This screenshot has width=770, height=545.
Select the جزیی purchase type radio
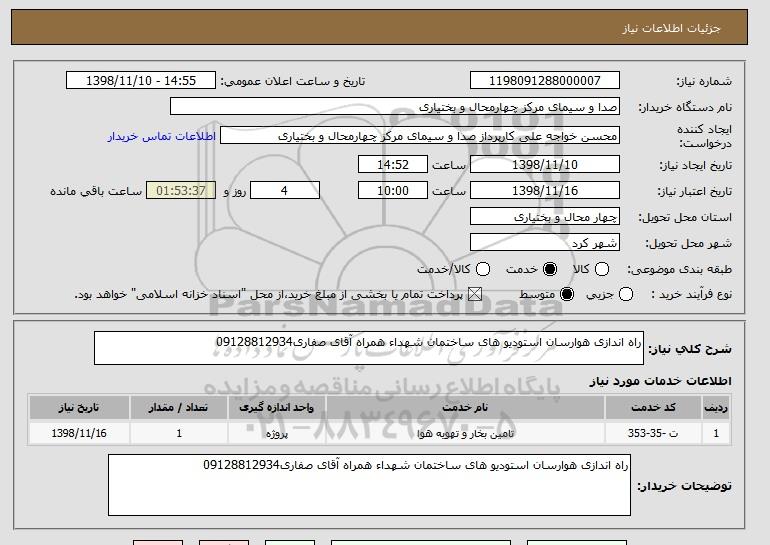coord(626,294)
